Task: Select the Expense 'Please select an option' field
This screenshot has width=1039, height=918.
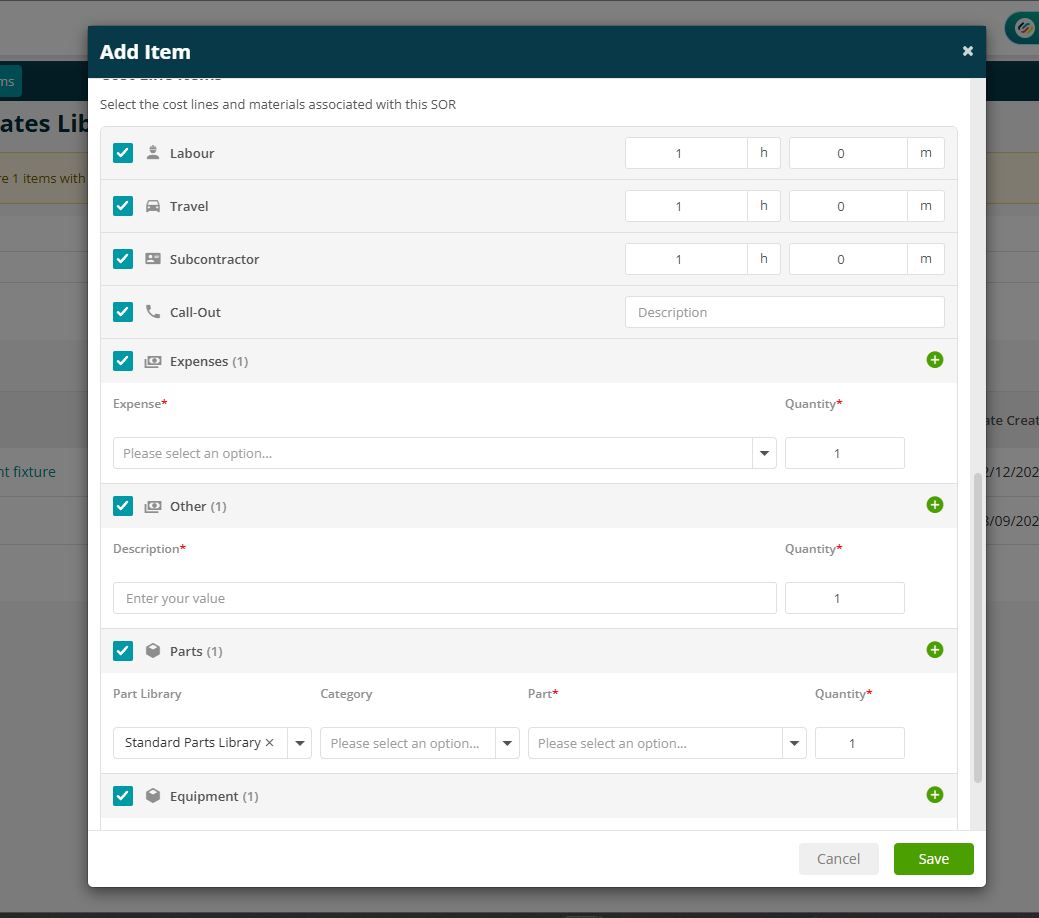Action: [x=433, y=453]
